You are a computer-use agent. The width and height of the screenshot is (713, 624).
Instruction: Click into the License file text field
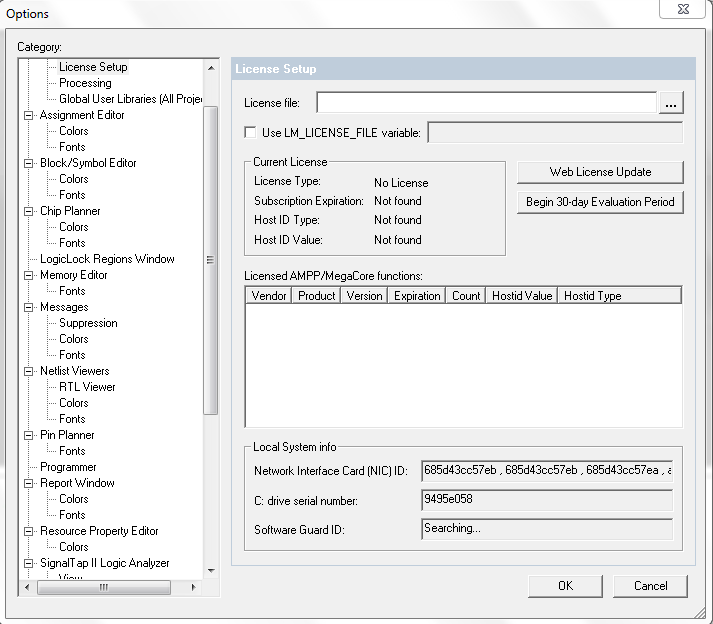(x=486, y=103)
